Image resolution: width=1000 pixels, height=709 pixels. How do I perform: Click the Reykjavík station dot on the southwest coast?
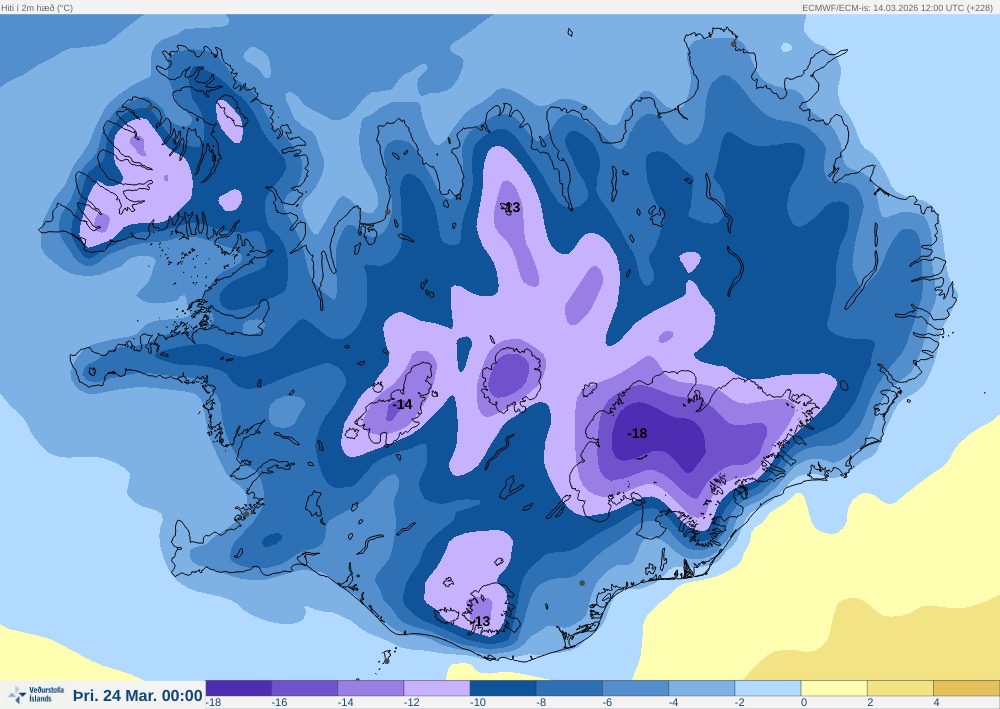[x=247, y=514]
